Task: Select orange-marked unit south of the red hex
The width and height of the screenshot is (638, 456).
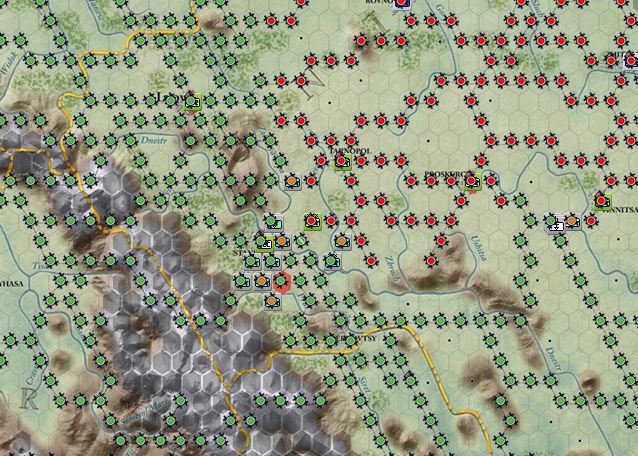Action: [272, 301]
